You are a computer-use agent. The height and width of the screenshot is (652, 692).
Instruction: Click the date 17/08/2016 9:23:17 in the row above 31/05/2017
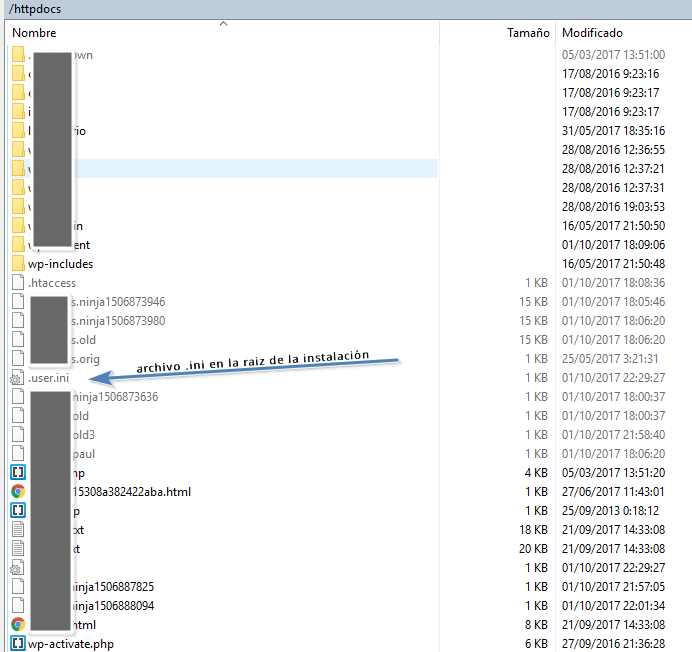coord(610,112)
